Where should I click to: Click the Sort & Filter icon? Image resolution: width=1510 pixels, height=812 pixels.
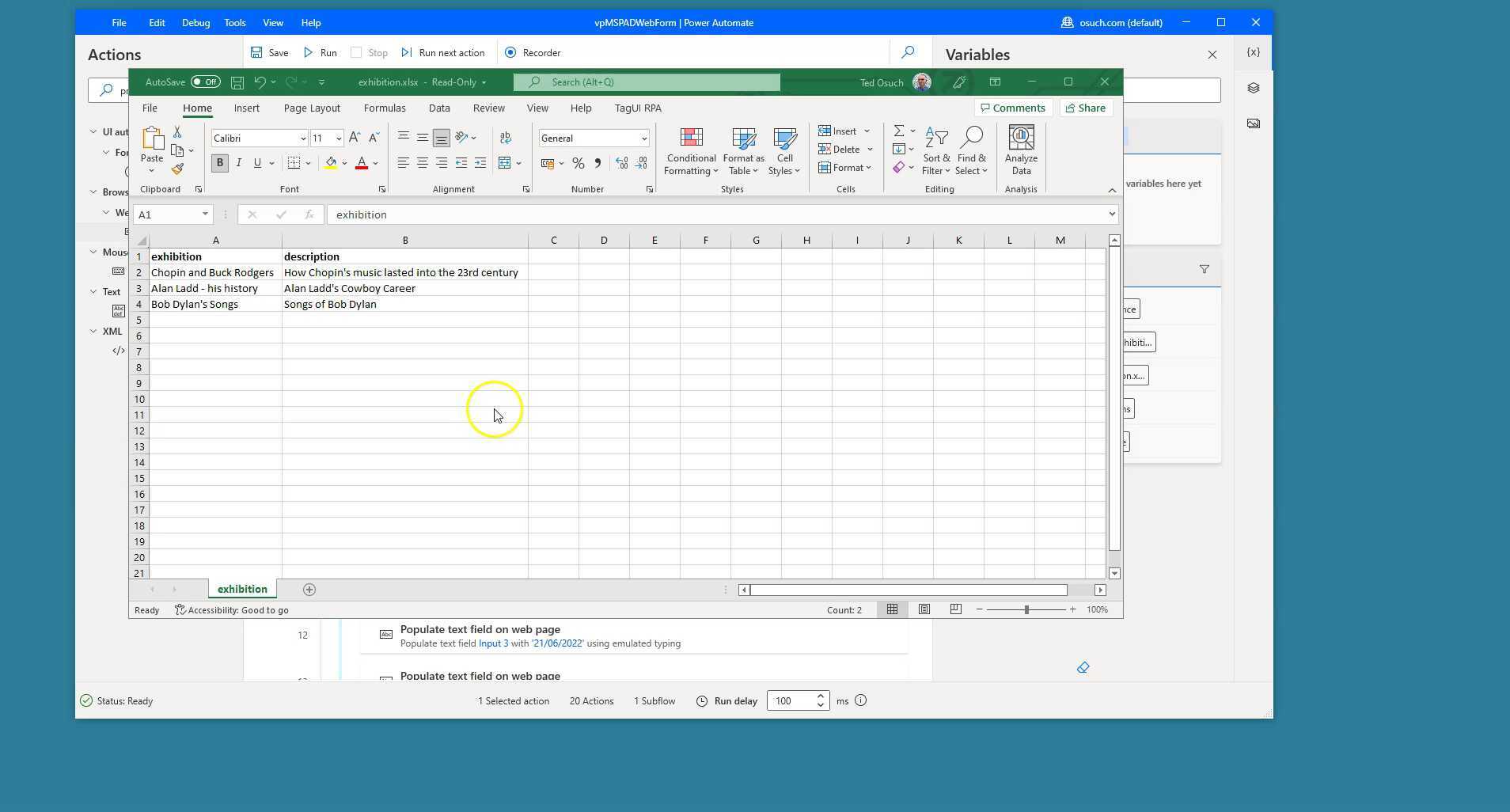tap(936, 150)
